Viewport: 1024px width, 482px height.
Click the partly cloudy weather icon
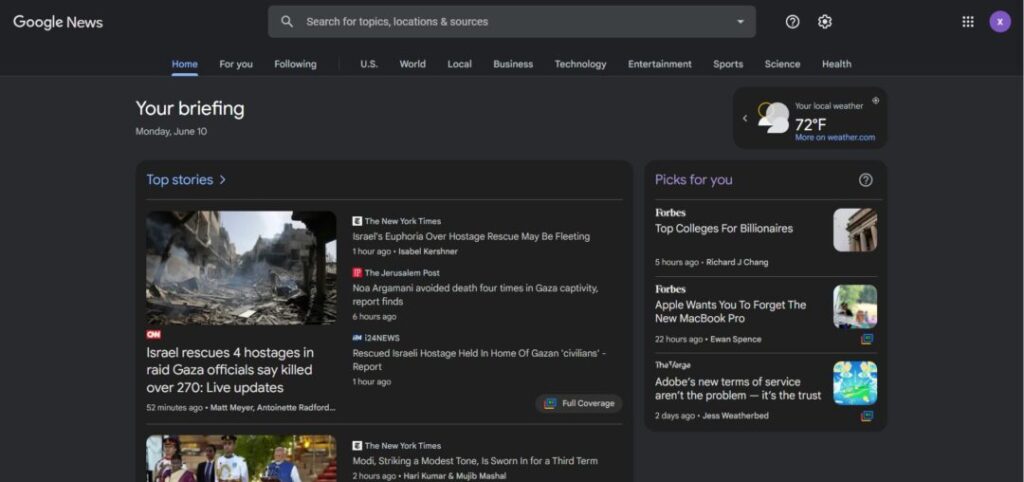click(773, 118)
